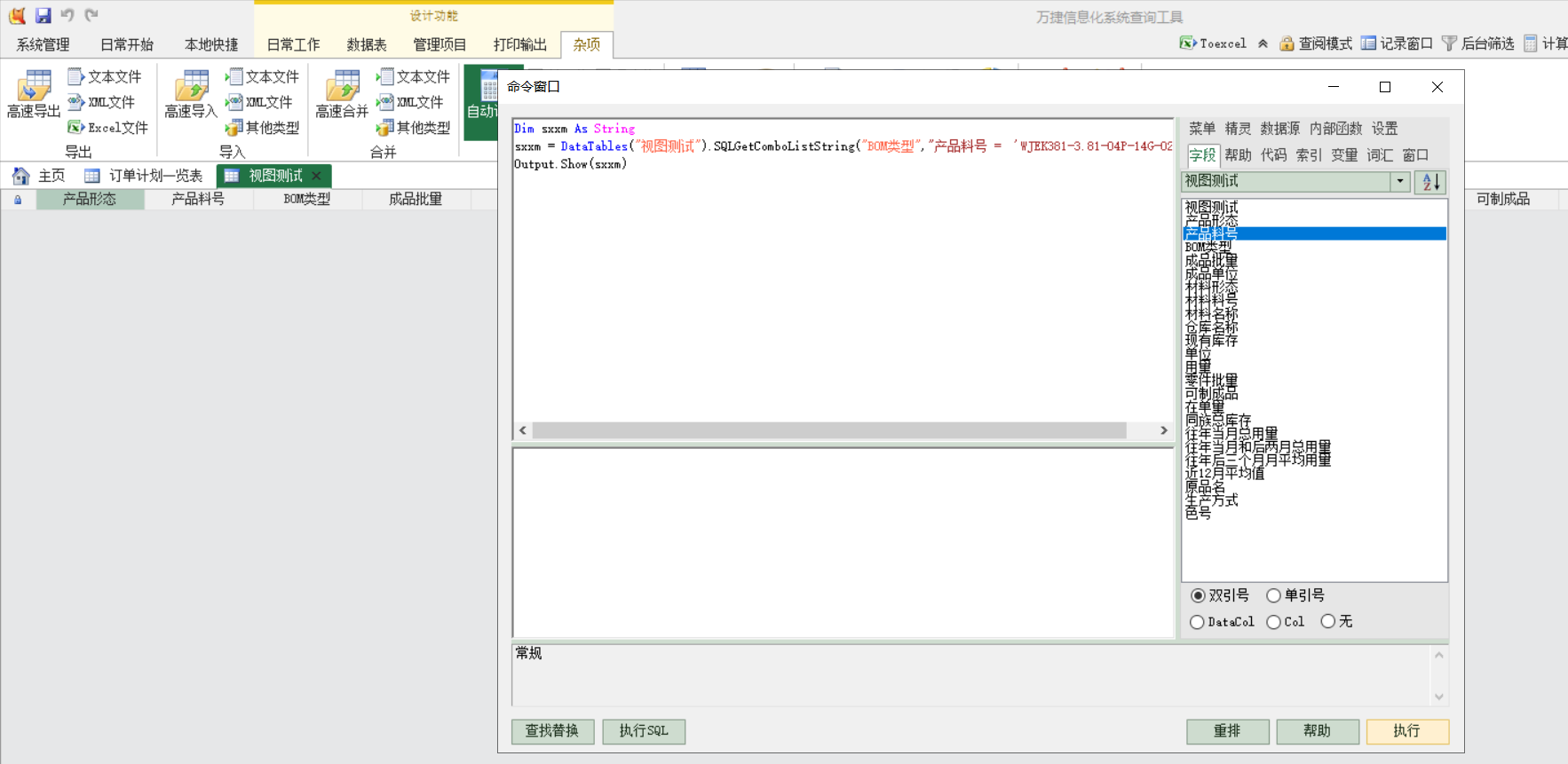Viewport: 1568px width, 764px height.
Task: Click inside the output text area
Action: coord(843,543)
